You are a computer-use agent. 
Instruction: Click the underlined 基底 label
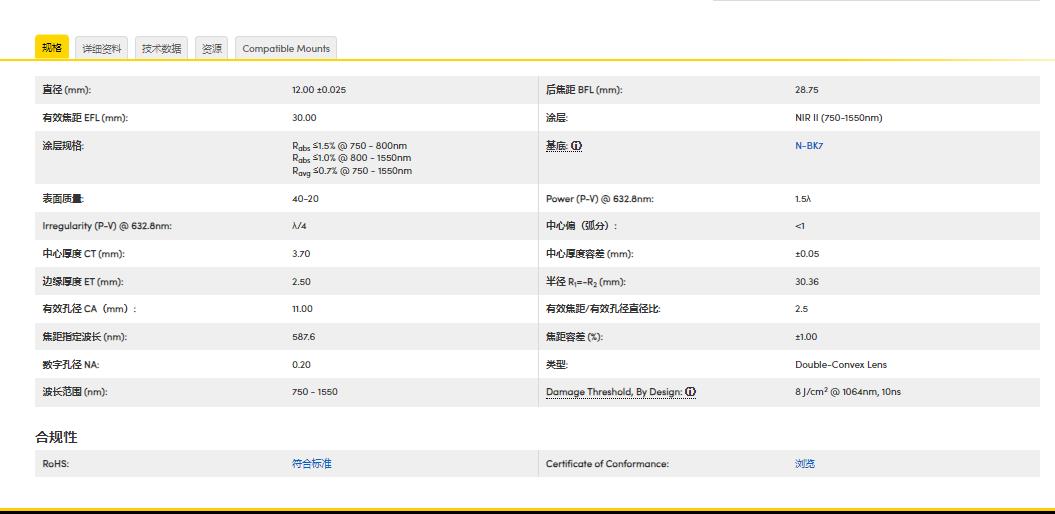[556, 146]
